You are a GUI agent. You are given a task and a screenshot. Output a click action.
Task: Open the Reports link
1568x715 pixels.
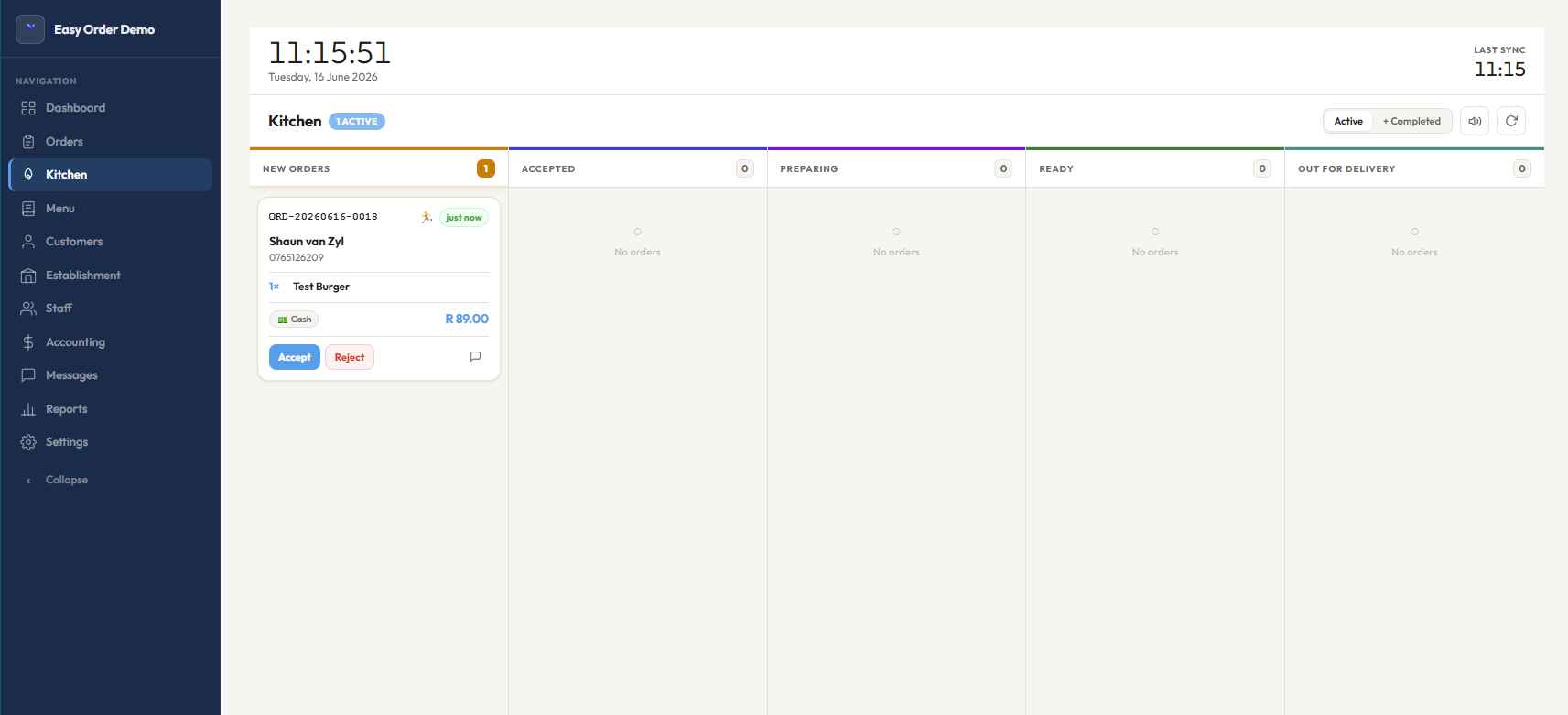110,409
